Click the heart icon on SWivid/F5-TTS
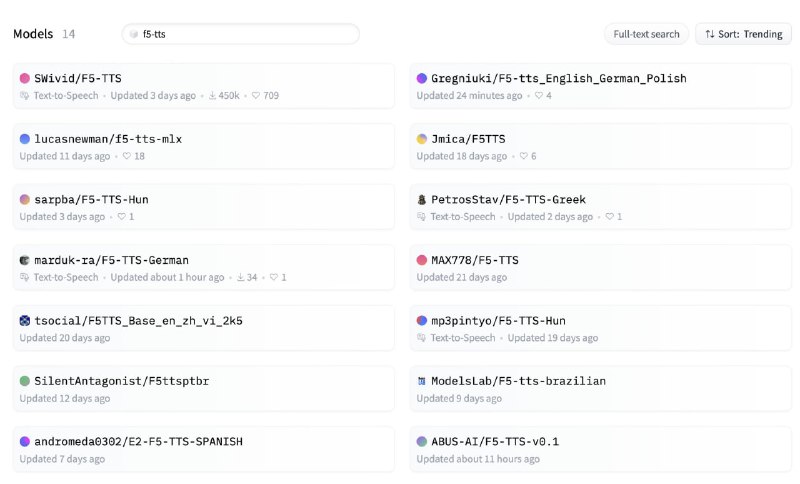This screenshot has width=800, height=484. coord(256,95)
